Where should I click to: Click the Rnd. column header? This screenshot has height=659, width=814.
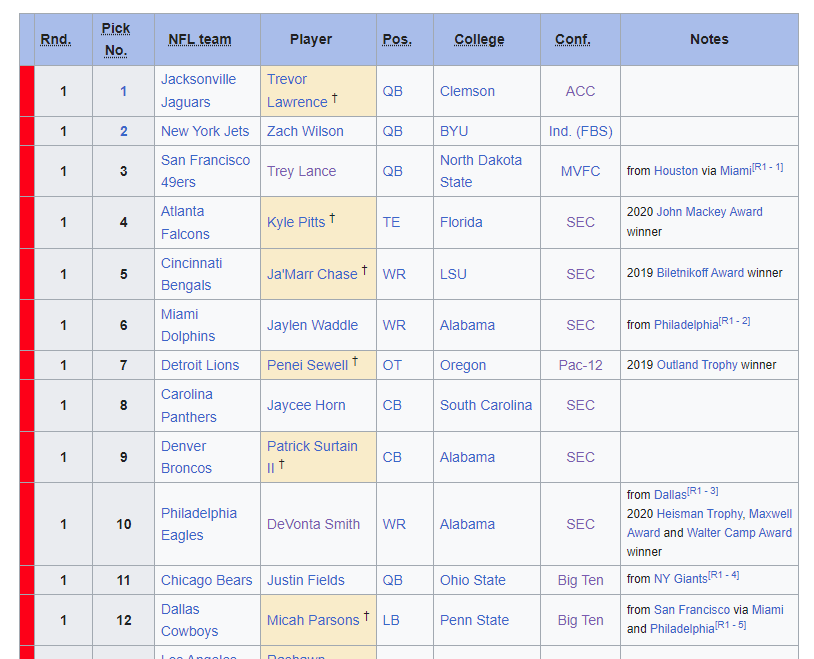(x=56, y=39)
